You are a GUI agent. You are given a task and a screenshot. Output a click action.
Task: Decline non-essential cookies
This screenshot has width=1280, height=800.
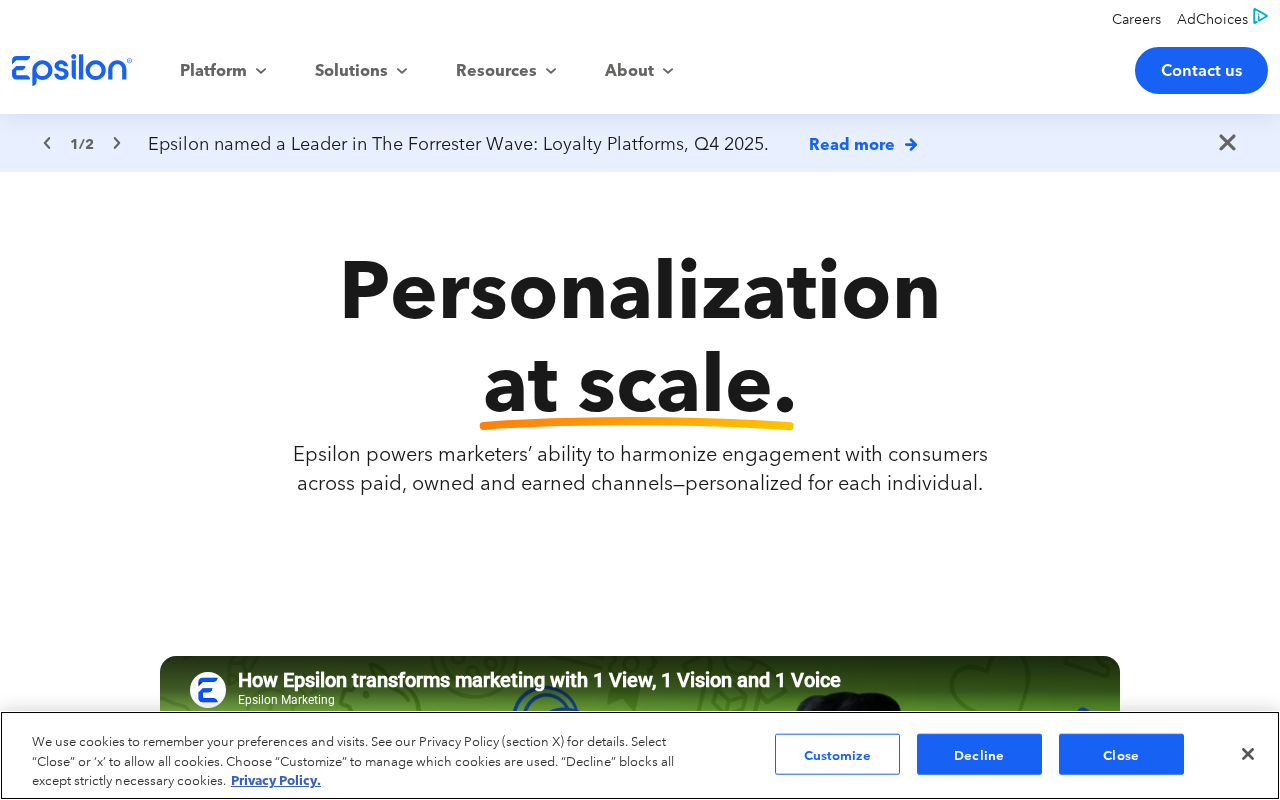click(x=979, y=755)
